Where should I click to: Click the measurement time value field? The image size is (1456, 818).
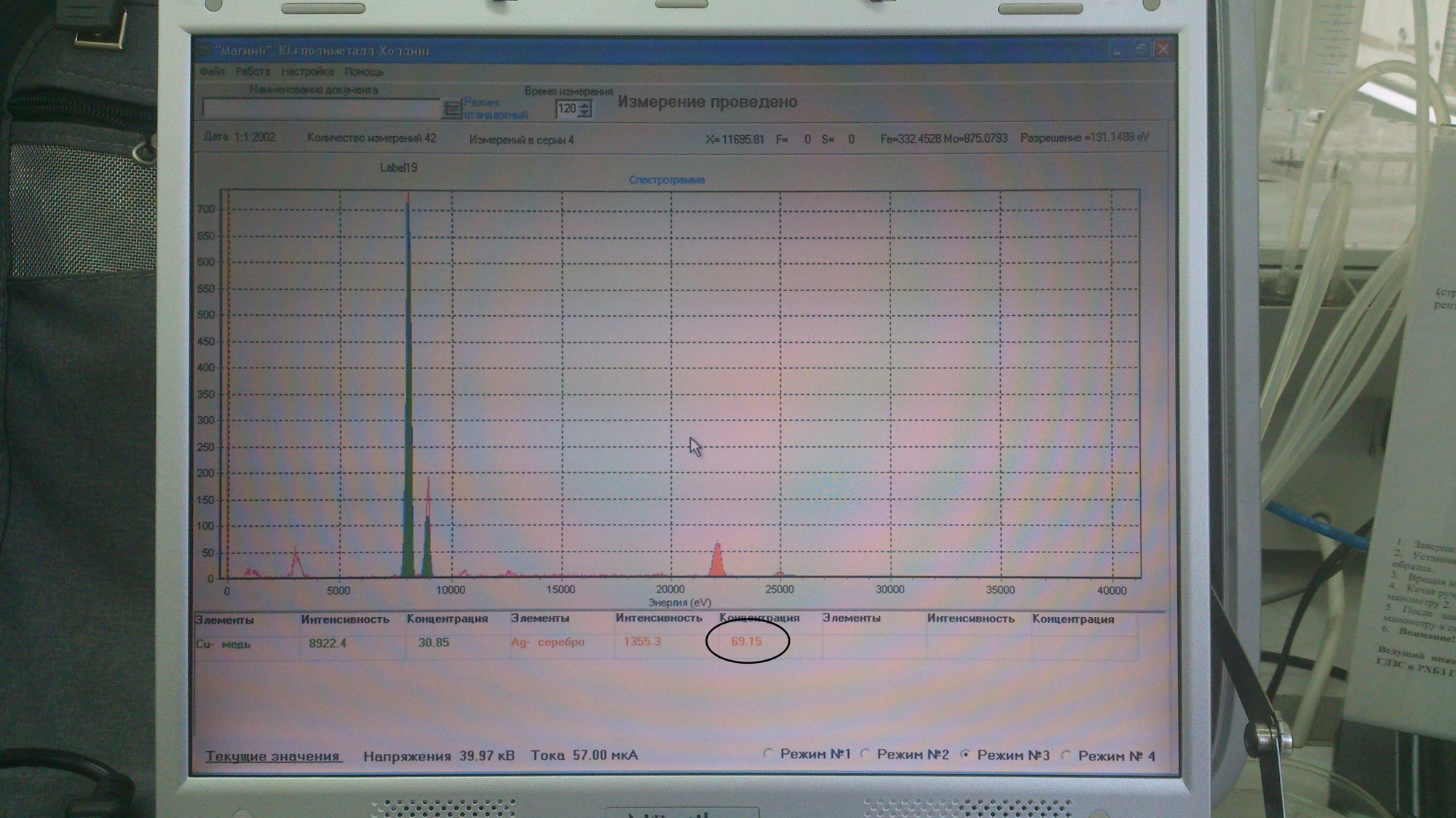[566, 109]
